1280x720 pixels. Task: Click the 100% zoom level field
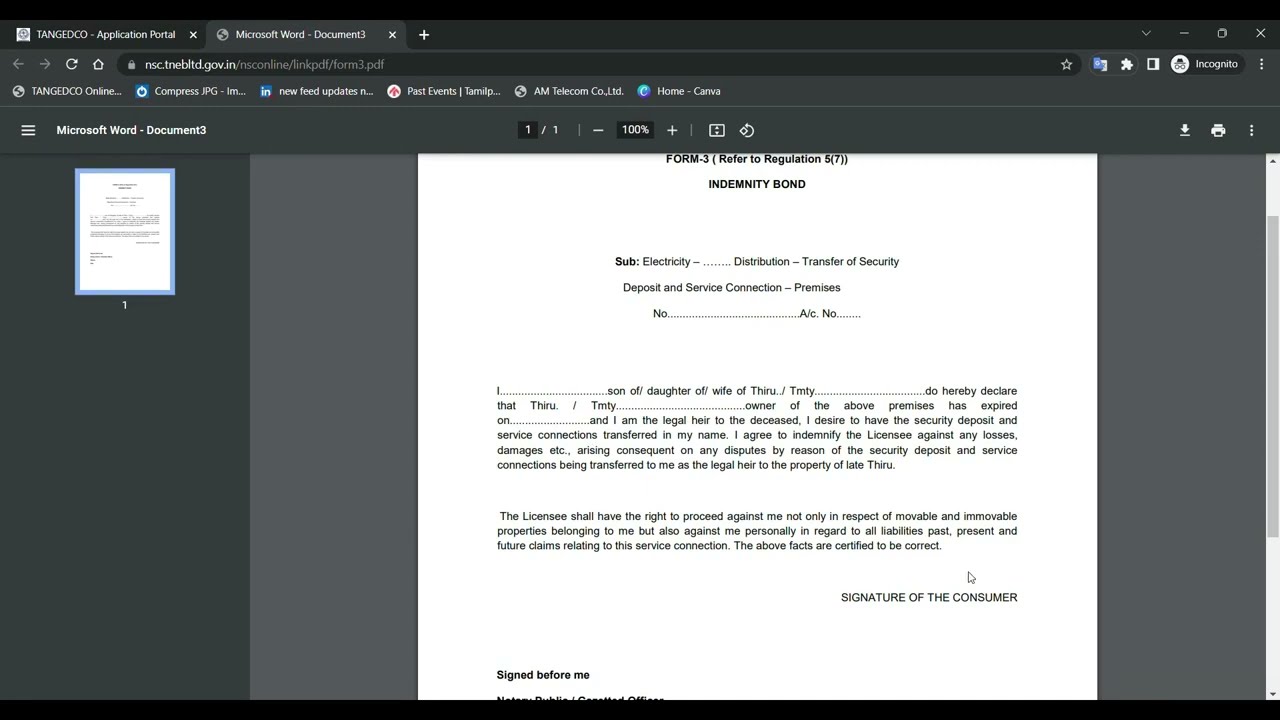pos(635,130)
